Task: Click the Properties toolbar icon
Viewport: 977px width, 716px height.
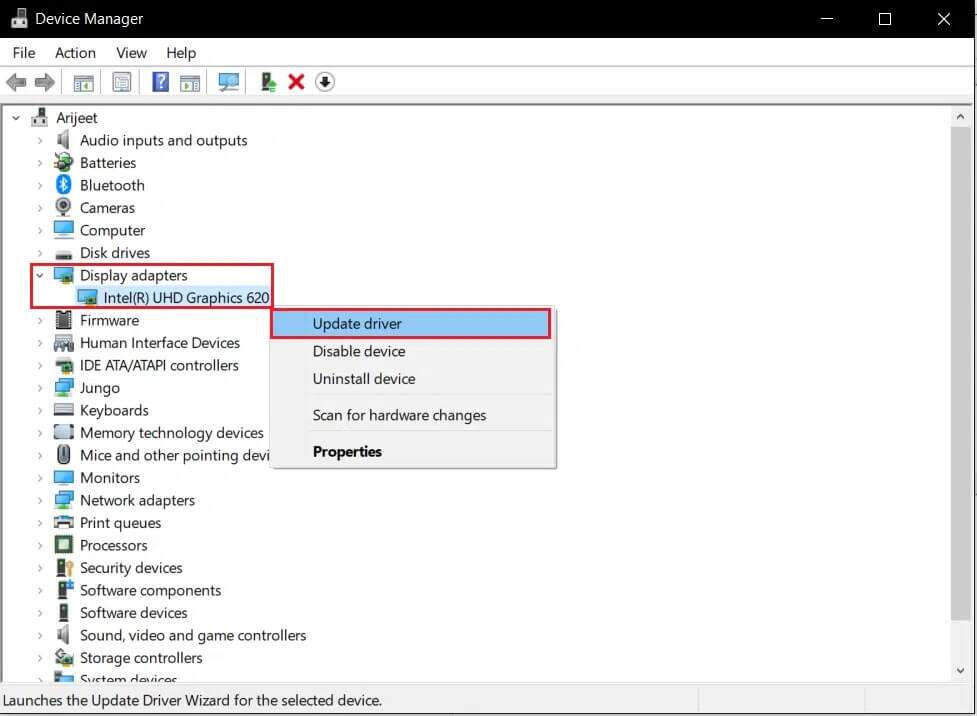Action: (122, 82)
